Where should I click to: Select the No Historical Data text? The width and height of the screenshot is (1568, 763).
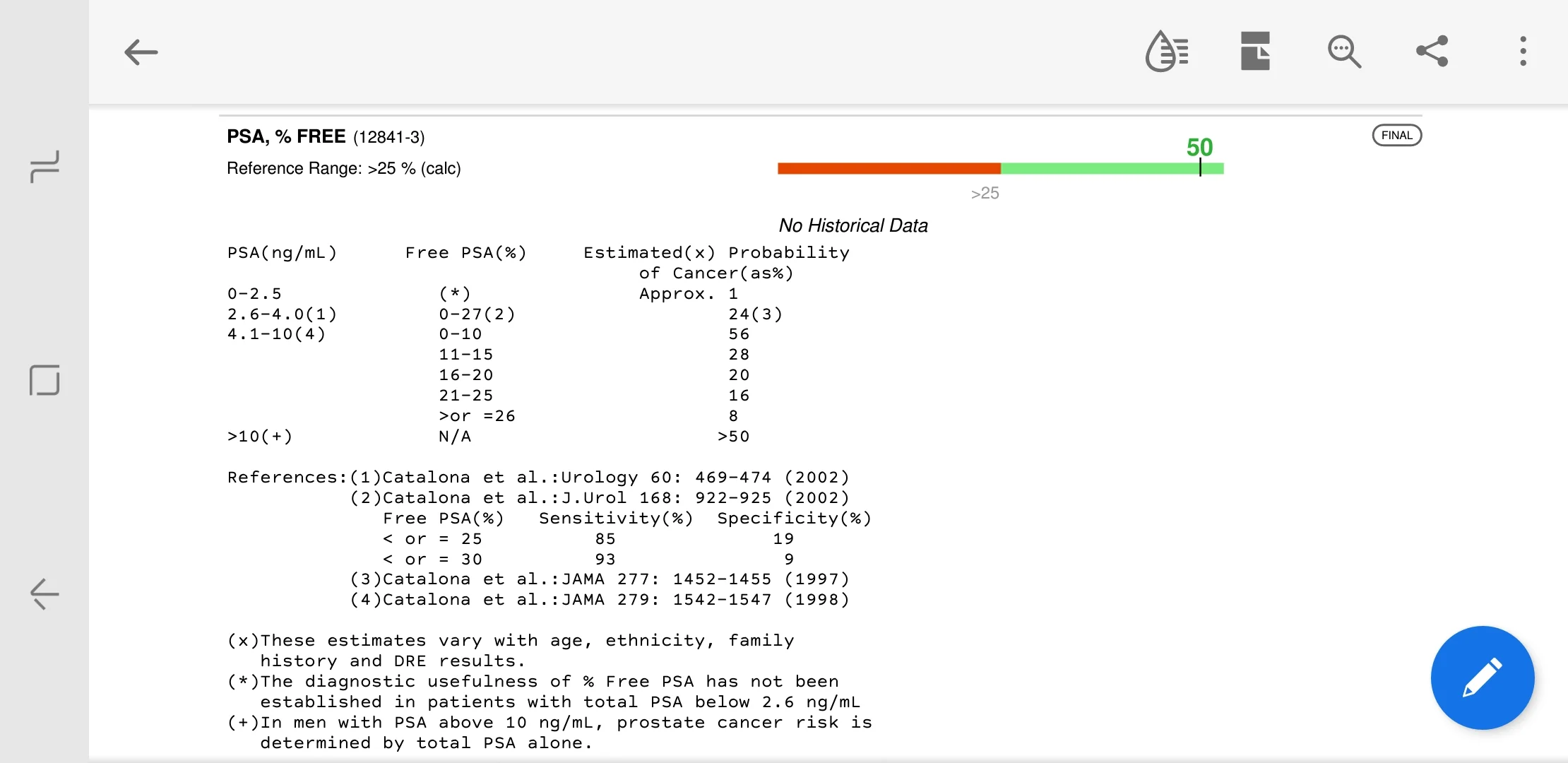853,225
